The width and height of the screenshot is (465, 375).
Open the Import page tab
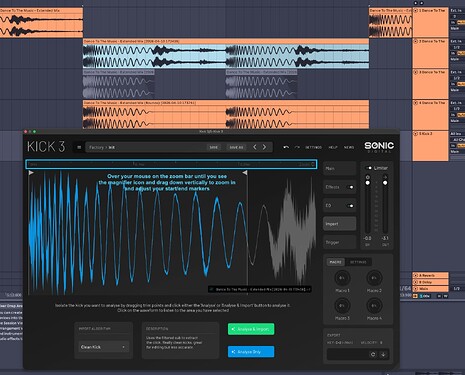pyautogui.click(x=339, y=224)
